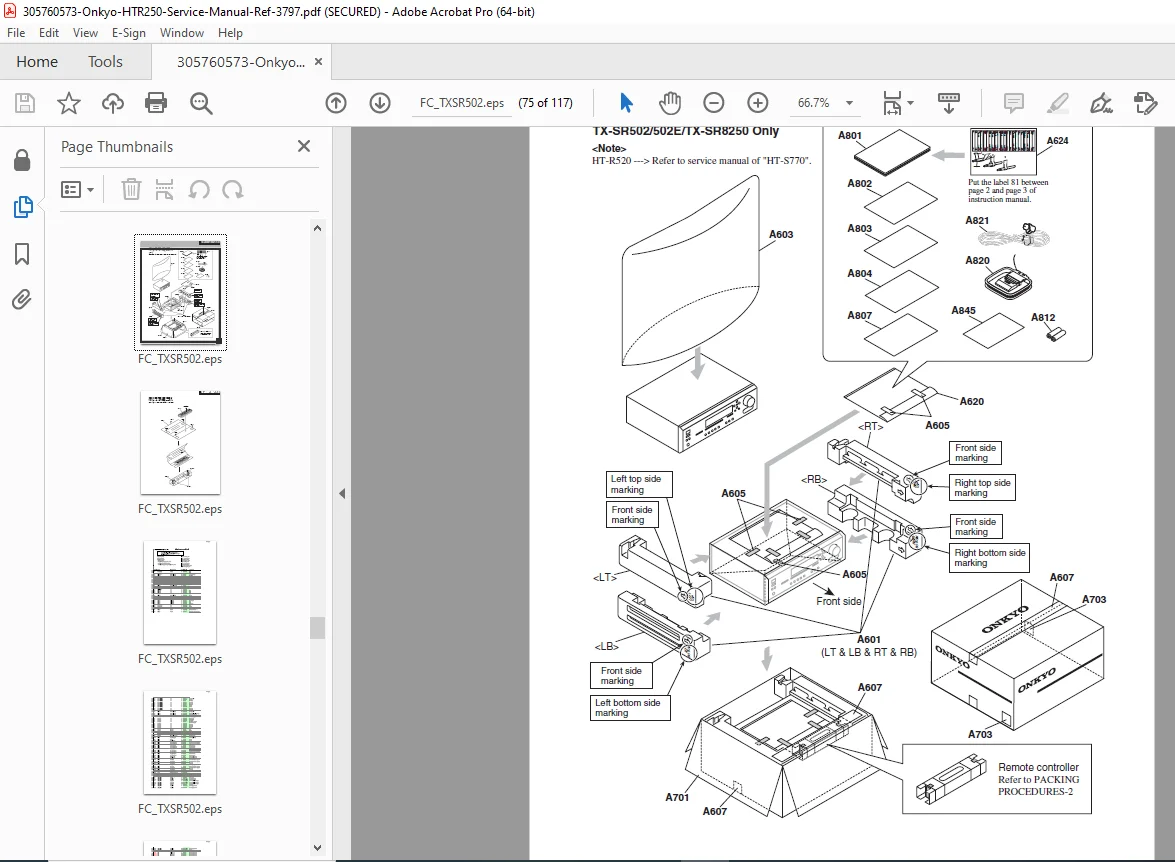This screenshot has width=1175, height=862.
Task: Open the File menu
Action: click(16, 33)
